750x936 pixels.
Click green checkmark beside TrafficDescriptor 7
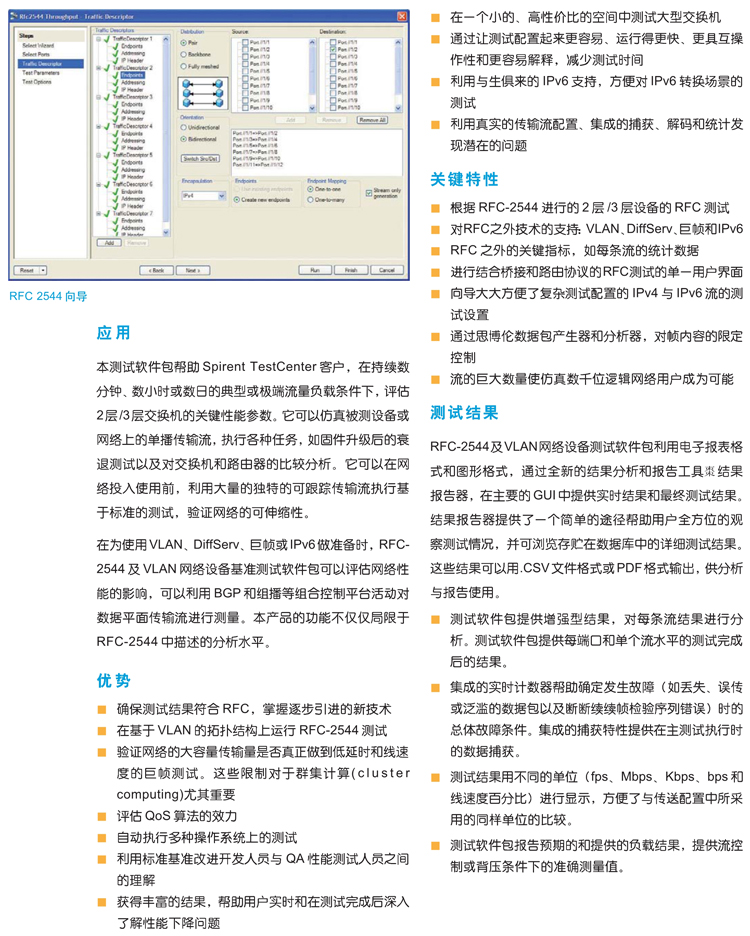pyautogui.click(x=104, y=213)
